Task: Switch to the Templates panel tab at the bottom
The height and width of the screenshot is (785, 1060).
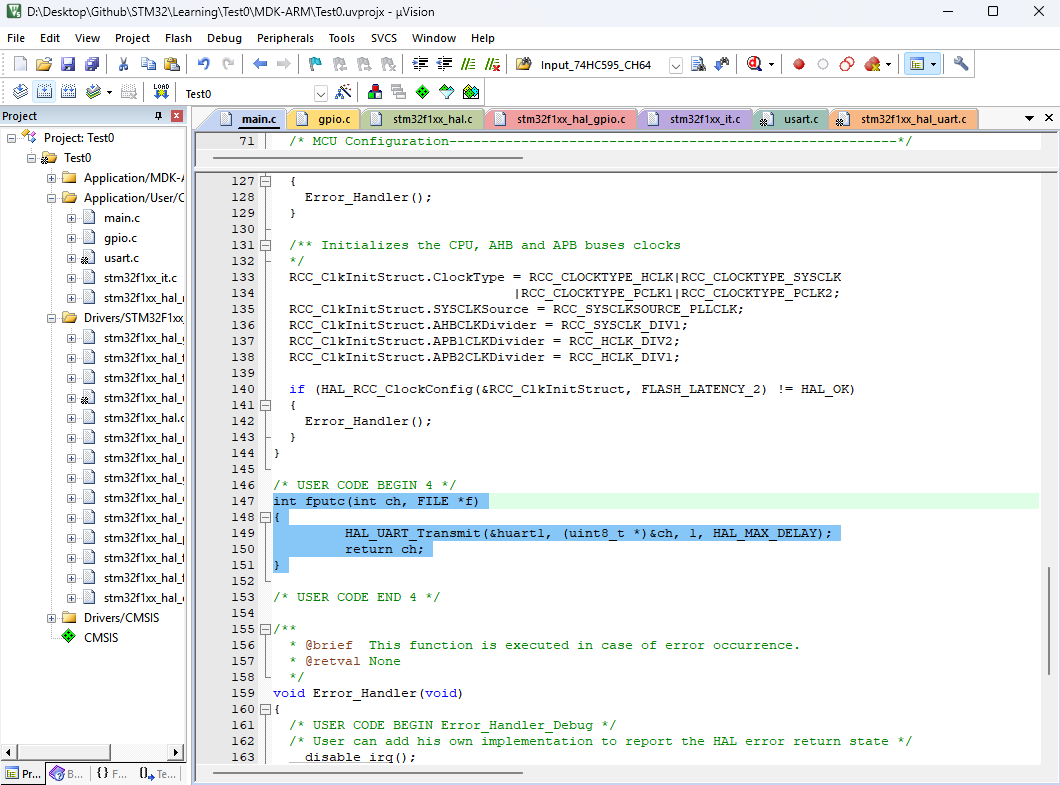Action: click(x=158, y=774)
